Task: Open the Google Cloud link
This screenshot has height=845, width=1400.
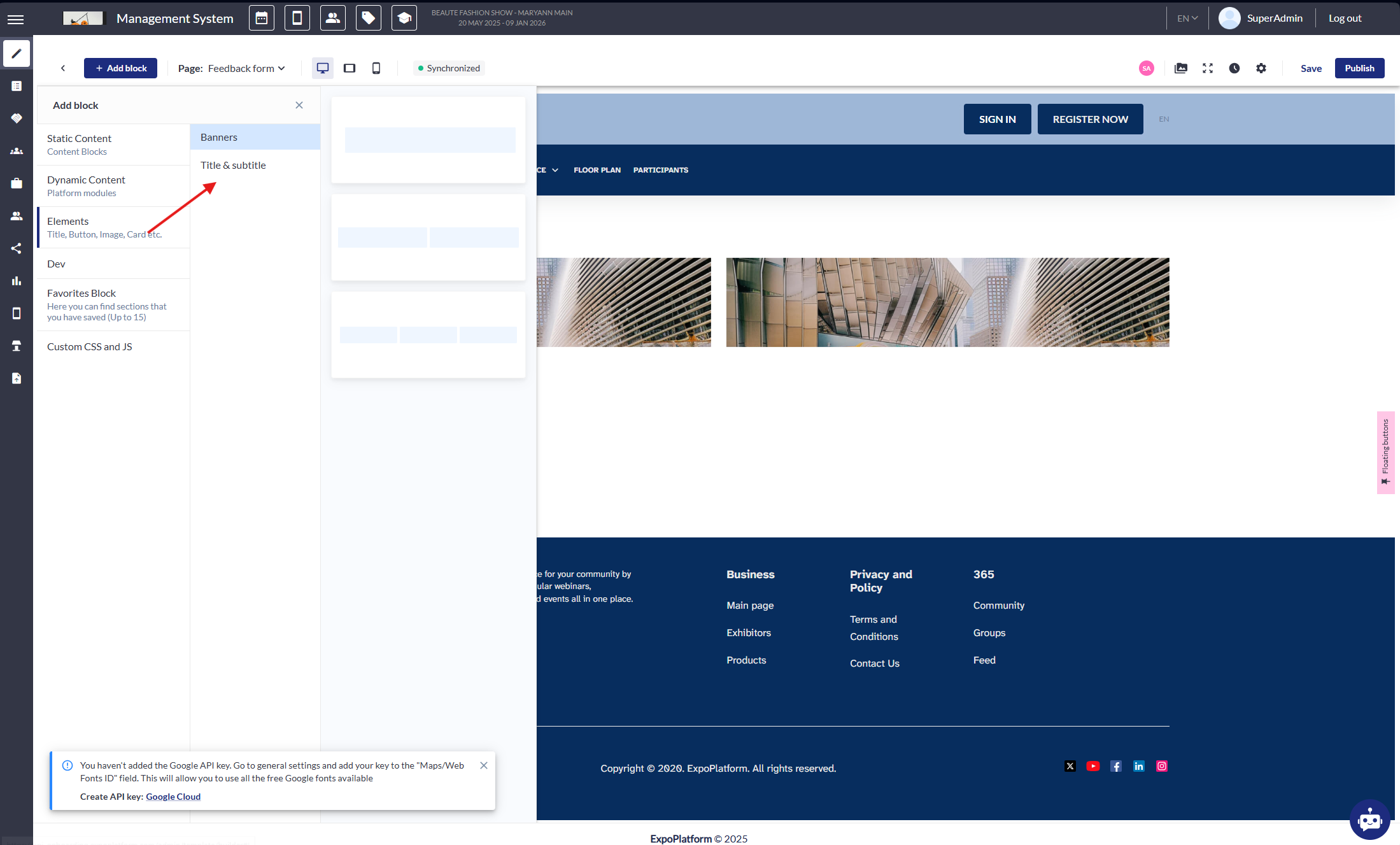Action: click(173, 797)
